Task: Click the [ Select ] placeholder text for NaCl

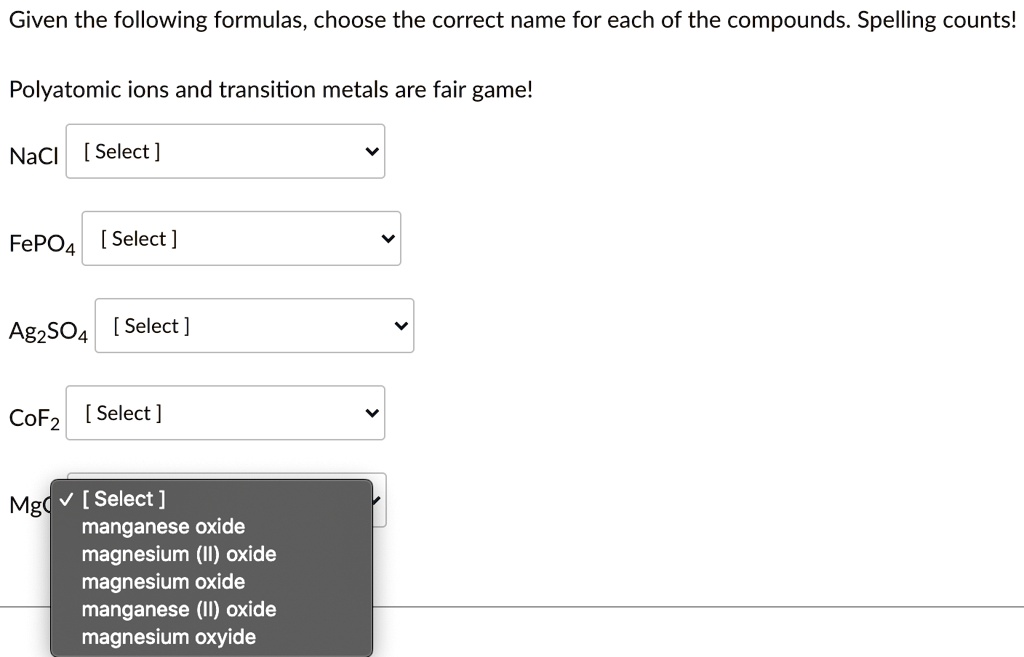Action: pyautogui.click(x=120, y=151)
